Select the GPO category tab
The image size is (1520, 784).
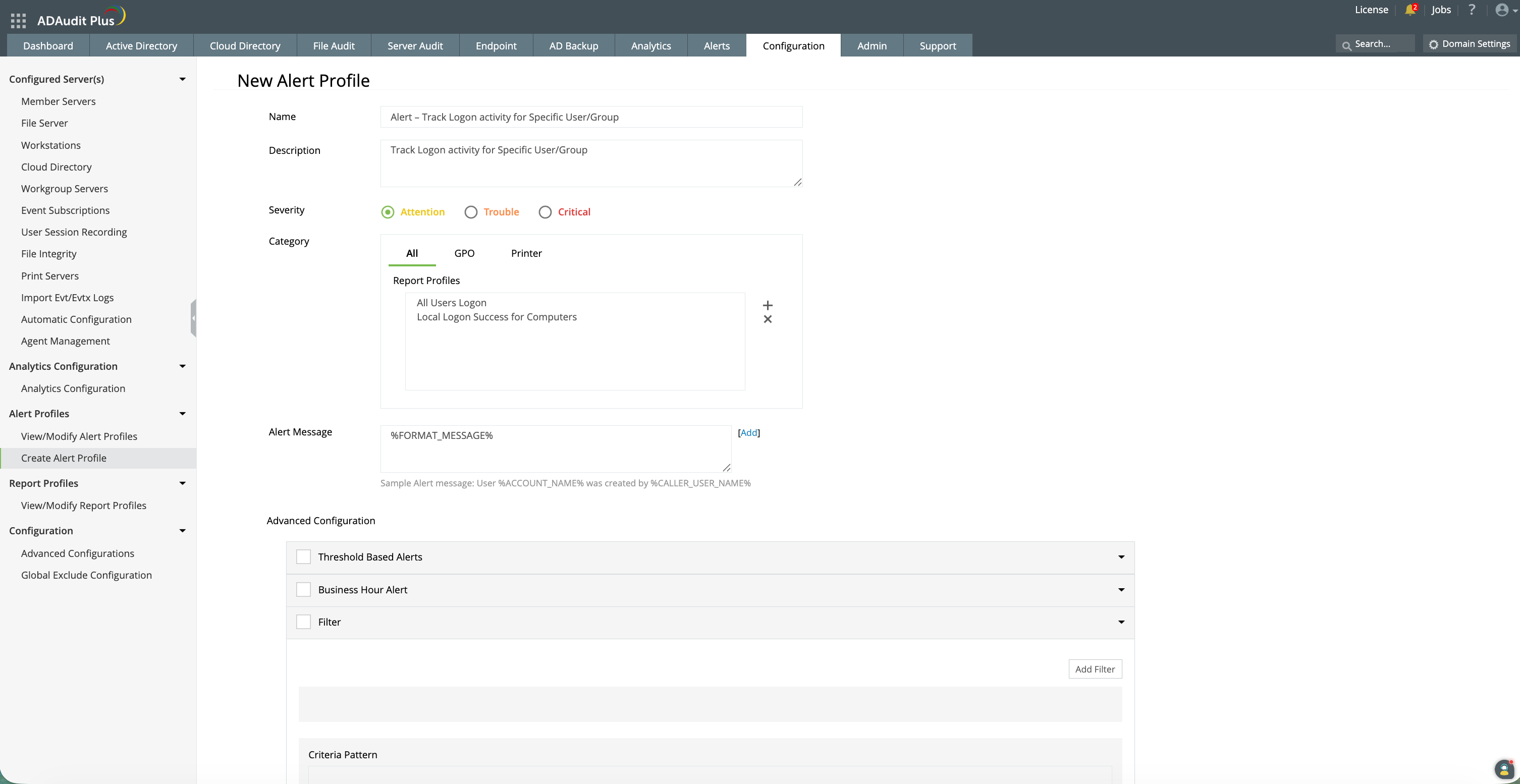pos(464,253)
